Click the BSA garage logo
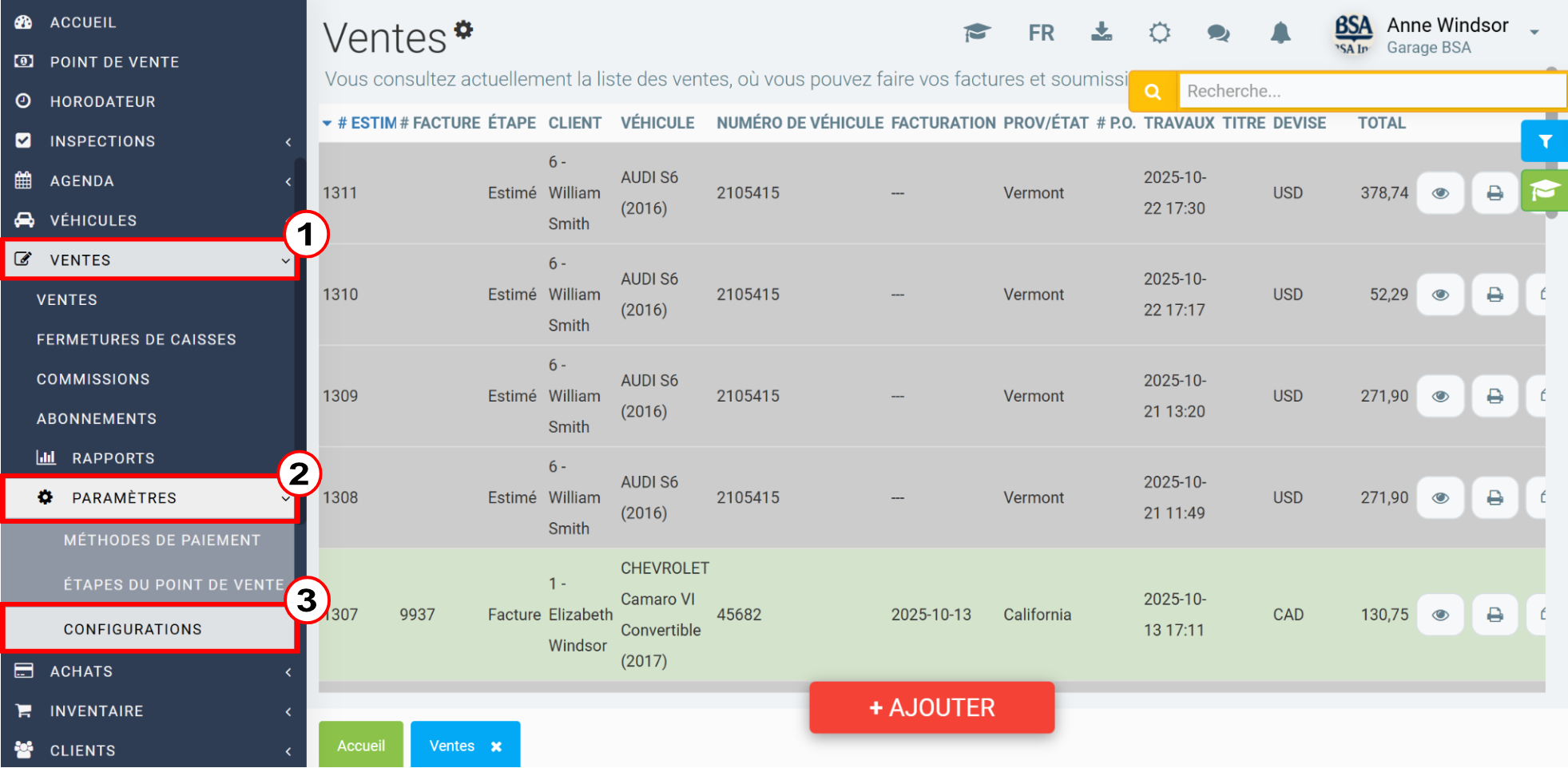 coord(1353,34)
